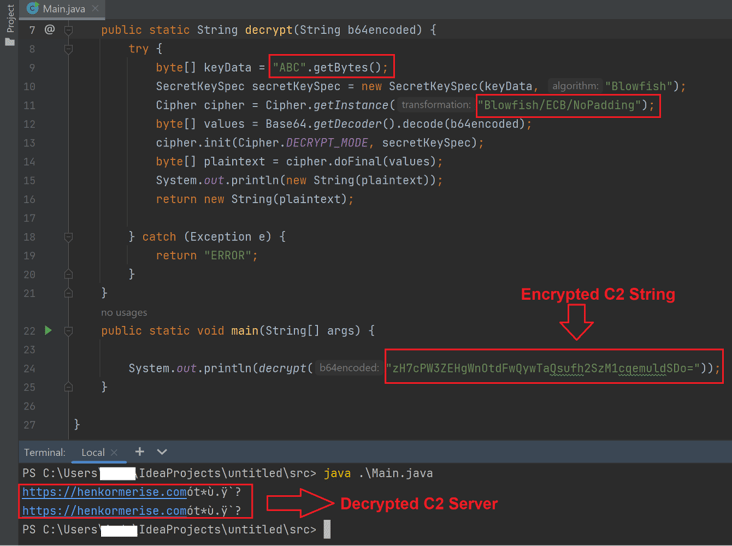This screenshot has width=732, height=546.
Task: Click the encrypted base64 string on line 24
Action: (543, 369)
